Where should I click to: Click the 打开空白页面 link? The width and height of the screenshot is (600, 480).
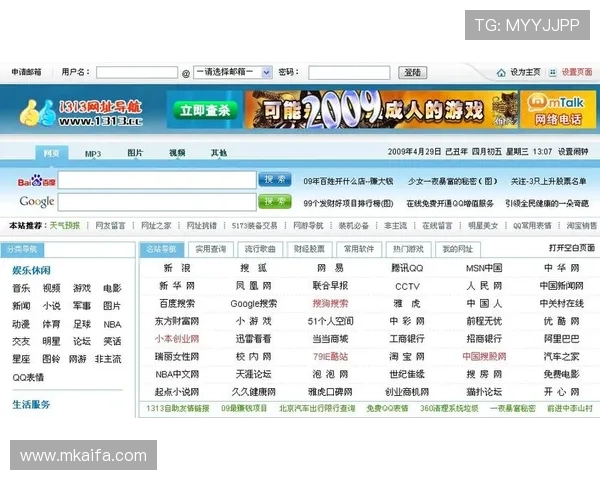point(572,248)
